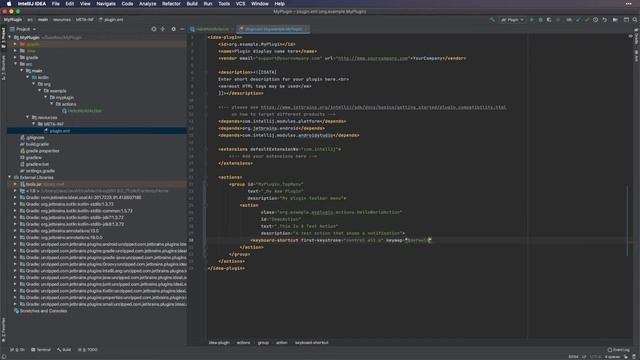Collapse the actions package node

coord(51,104)
